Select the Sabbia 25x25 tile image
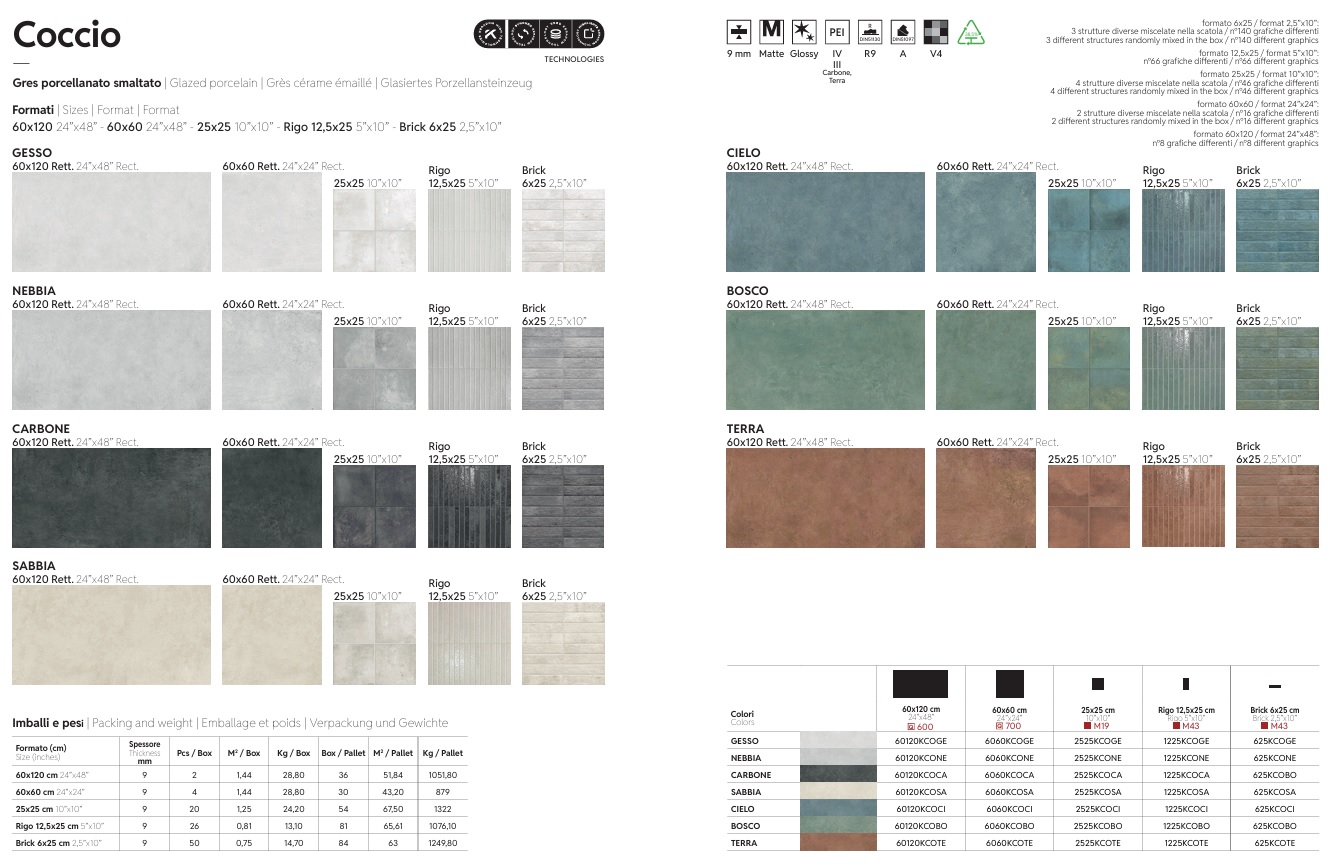The height and width of the screenshot is (867, 1334). coord(374,644)
